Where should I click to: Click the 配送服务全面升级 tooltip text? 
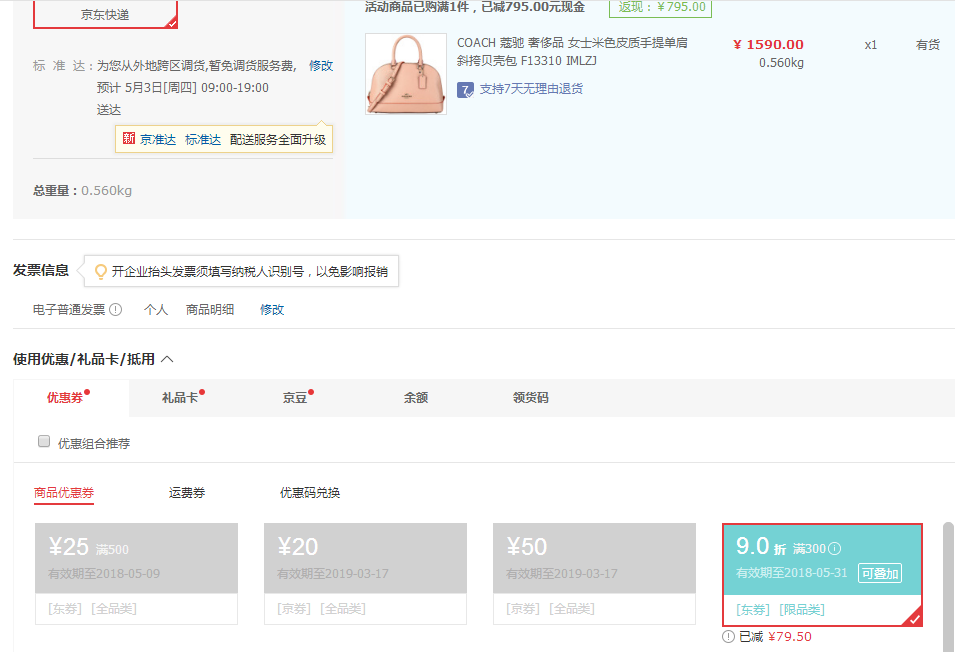coord(278,140)
